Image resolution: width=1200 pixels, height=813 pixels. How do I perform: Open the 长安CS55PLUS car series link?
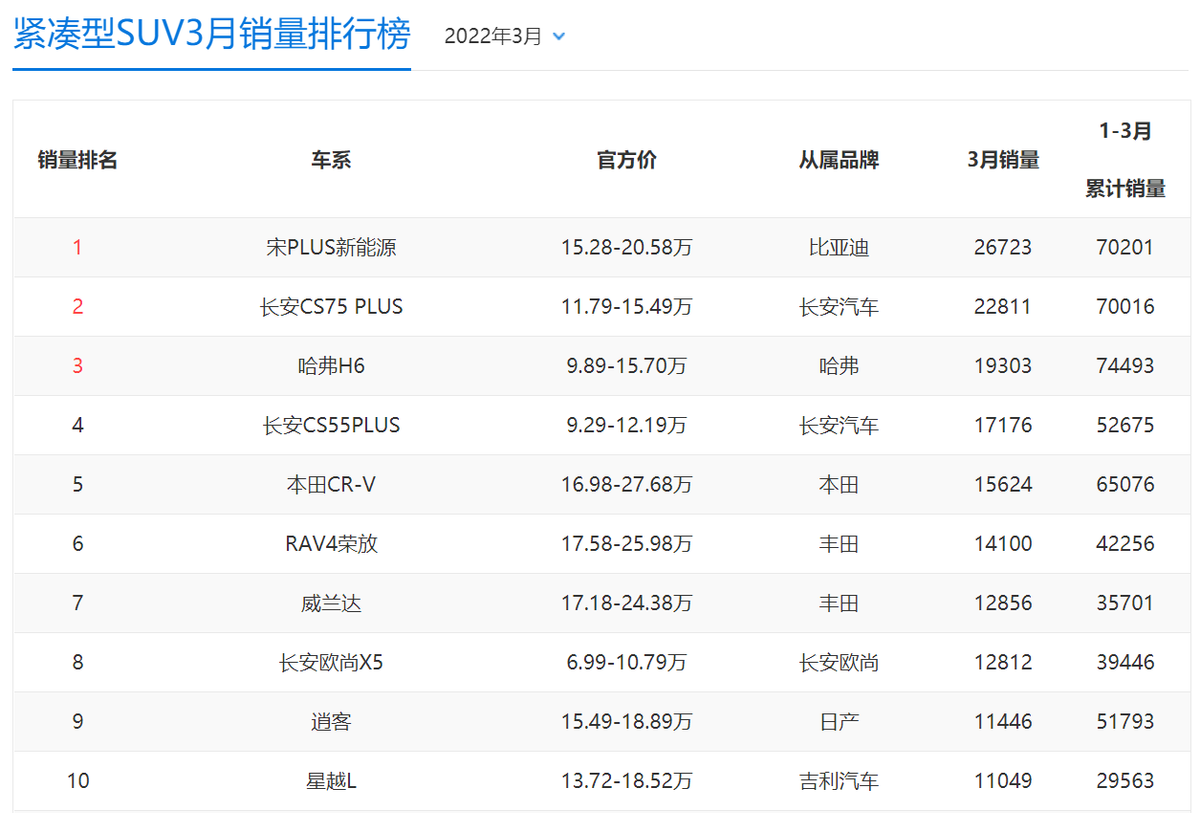coord(331,425)
